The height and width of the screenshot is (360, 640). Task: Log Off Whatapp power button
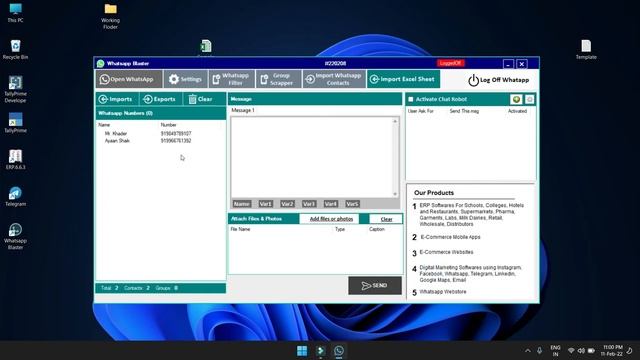click(498, 80)
